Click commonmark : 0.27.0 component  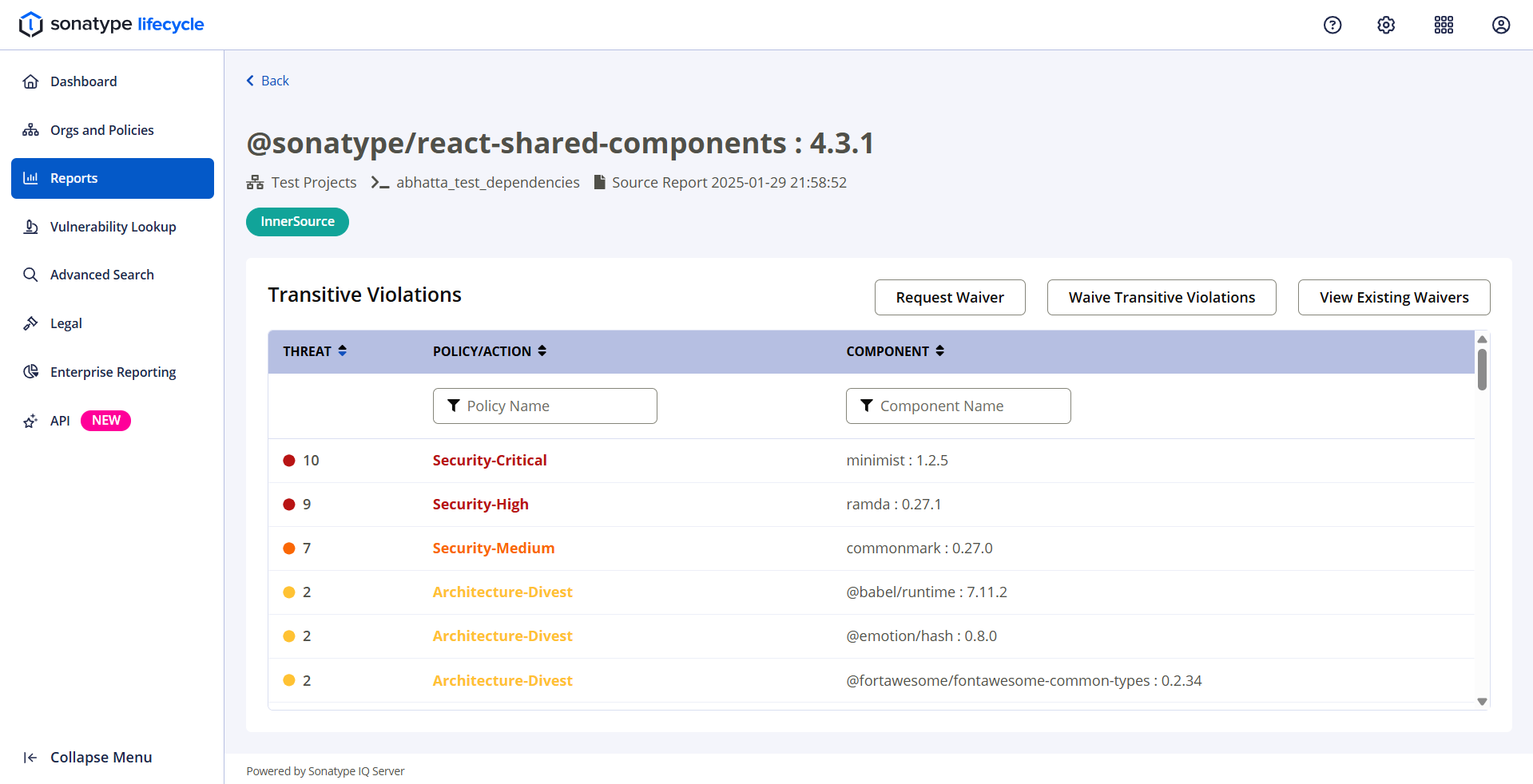pos(919,548)
